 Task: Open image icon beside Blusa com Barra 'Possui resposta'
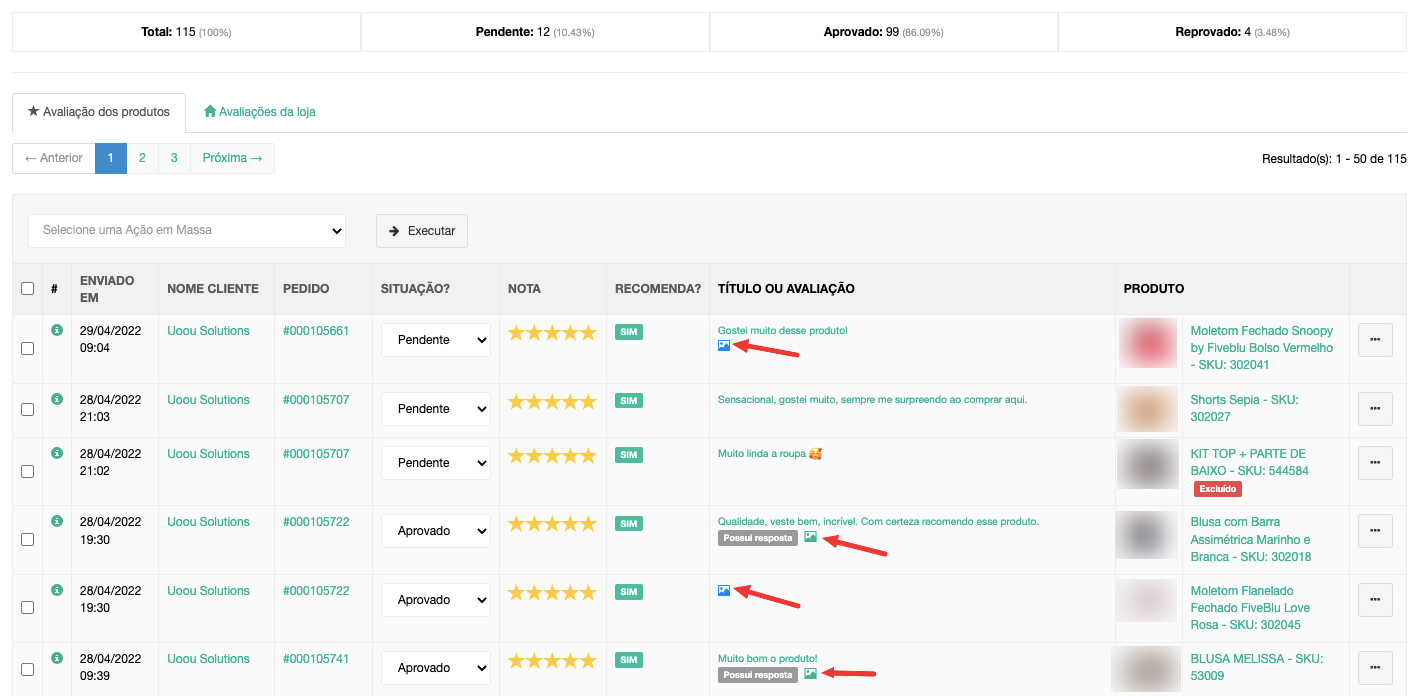(811, 537)
